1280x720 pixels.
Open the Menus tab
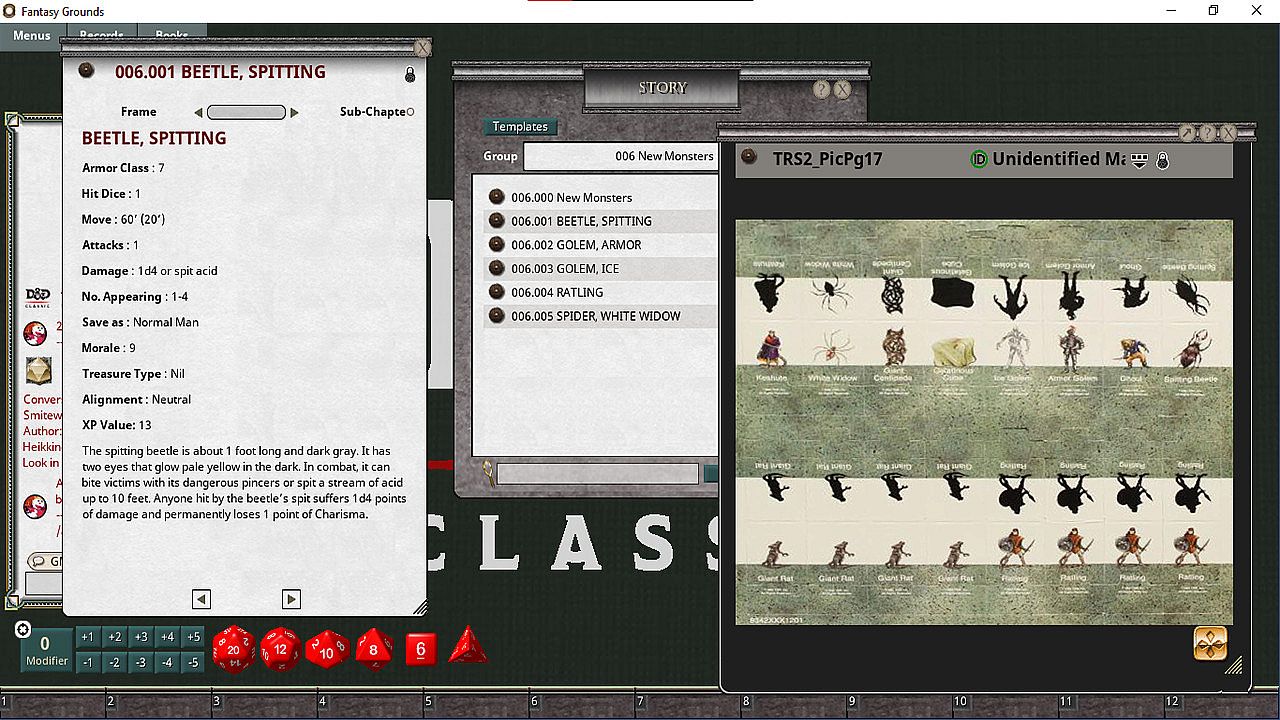(x=31, y=36)
